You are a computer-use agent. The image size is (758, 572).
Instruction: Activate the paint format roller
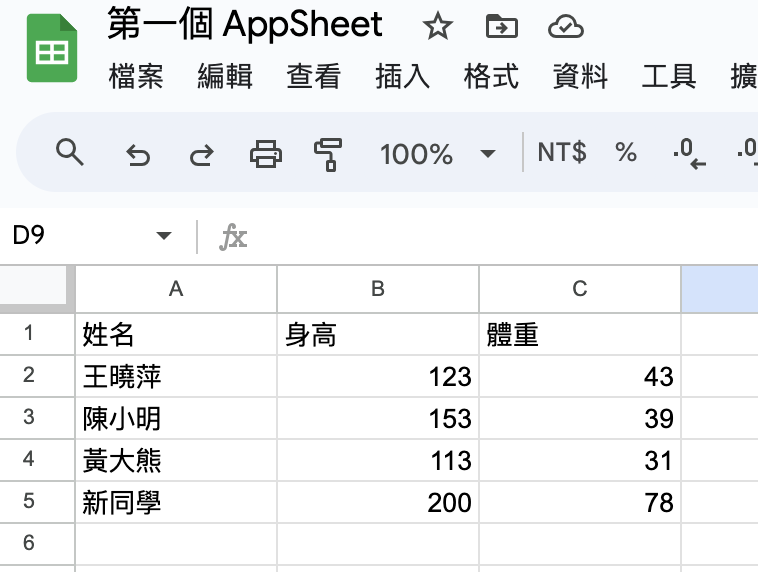coord(328,155)
